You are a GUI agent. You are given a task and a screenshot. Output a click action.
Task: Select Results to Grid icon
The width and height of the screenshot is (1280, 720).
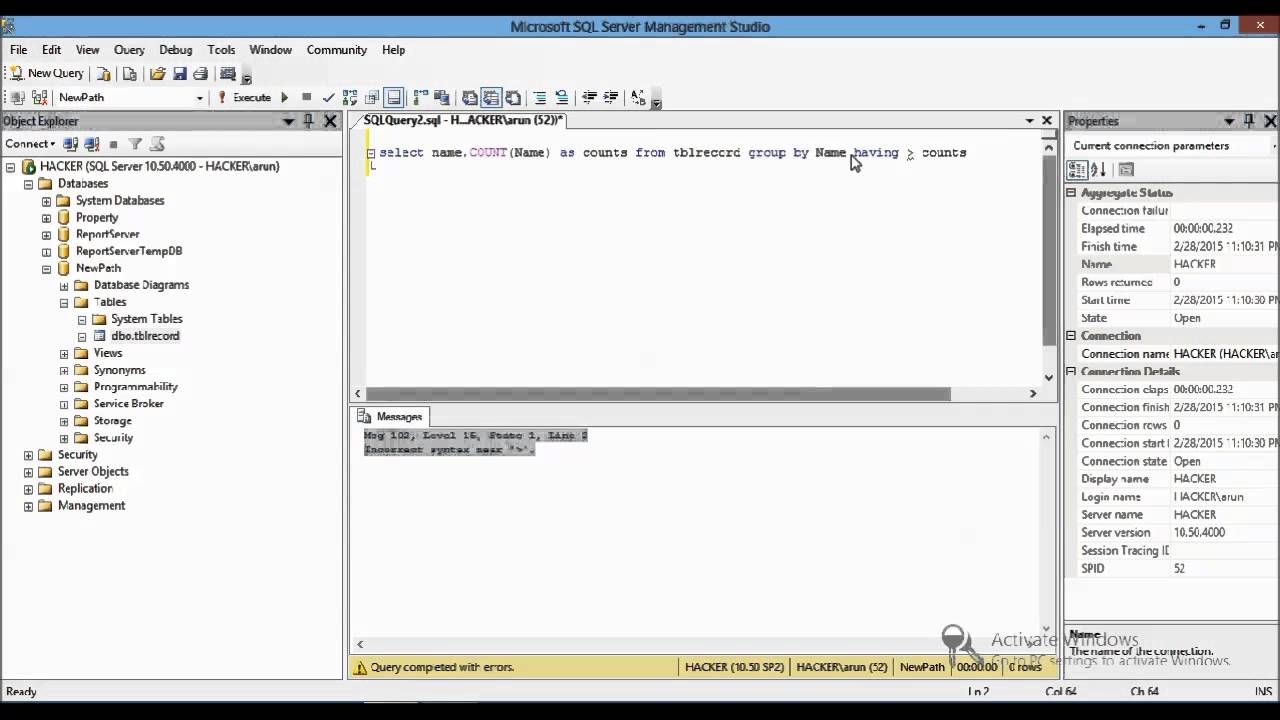click(x=491, y=97)
